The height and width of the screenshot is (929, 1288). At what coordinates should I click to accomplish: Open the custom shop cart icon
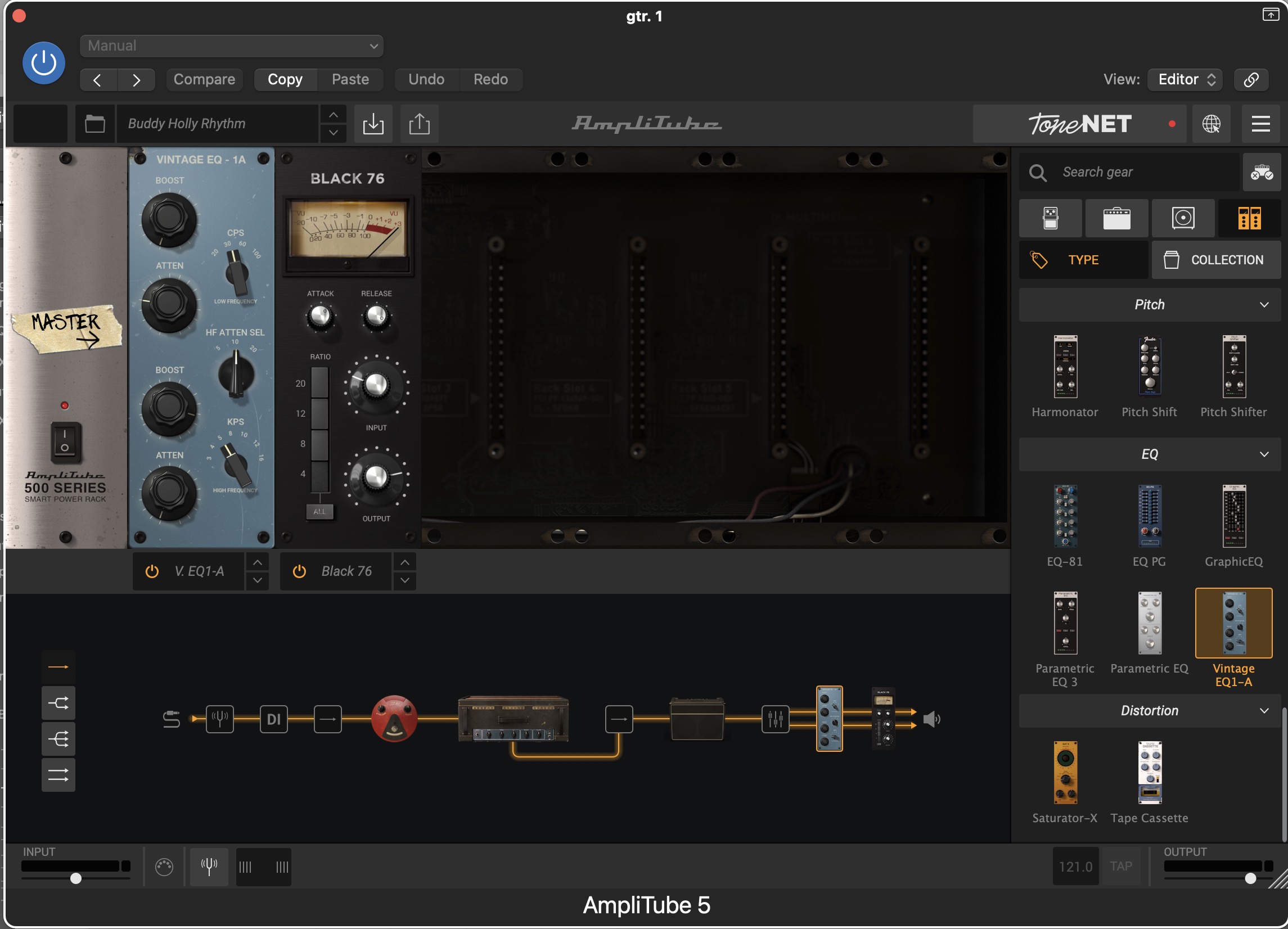click(x=1262, y=172)
